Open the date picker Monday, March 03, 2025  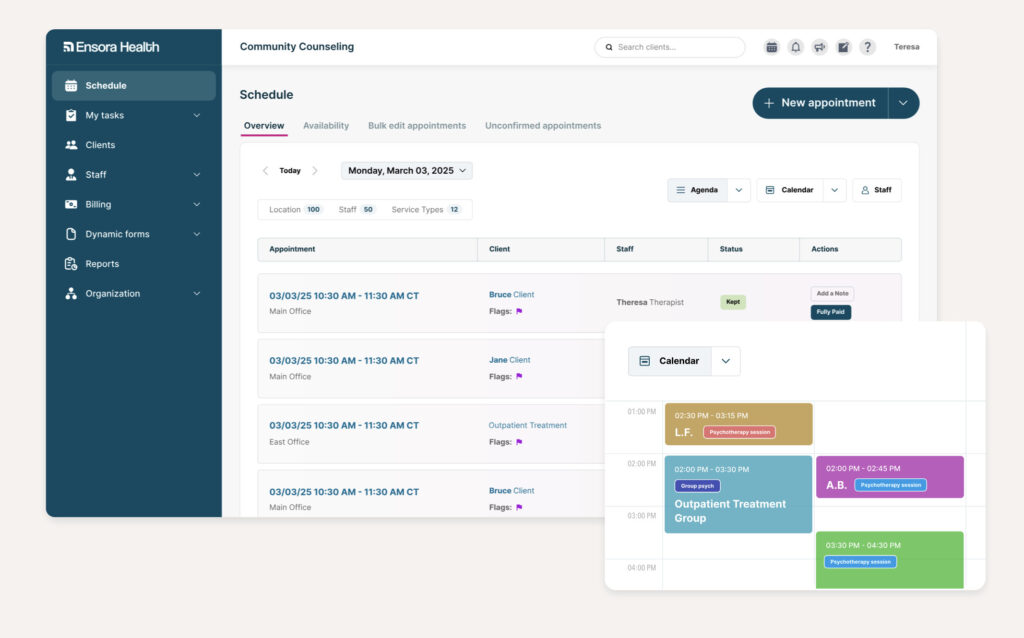click(x=407, y=170)
